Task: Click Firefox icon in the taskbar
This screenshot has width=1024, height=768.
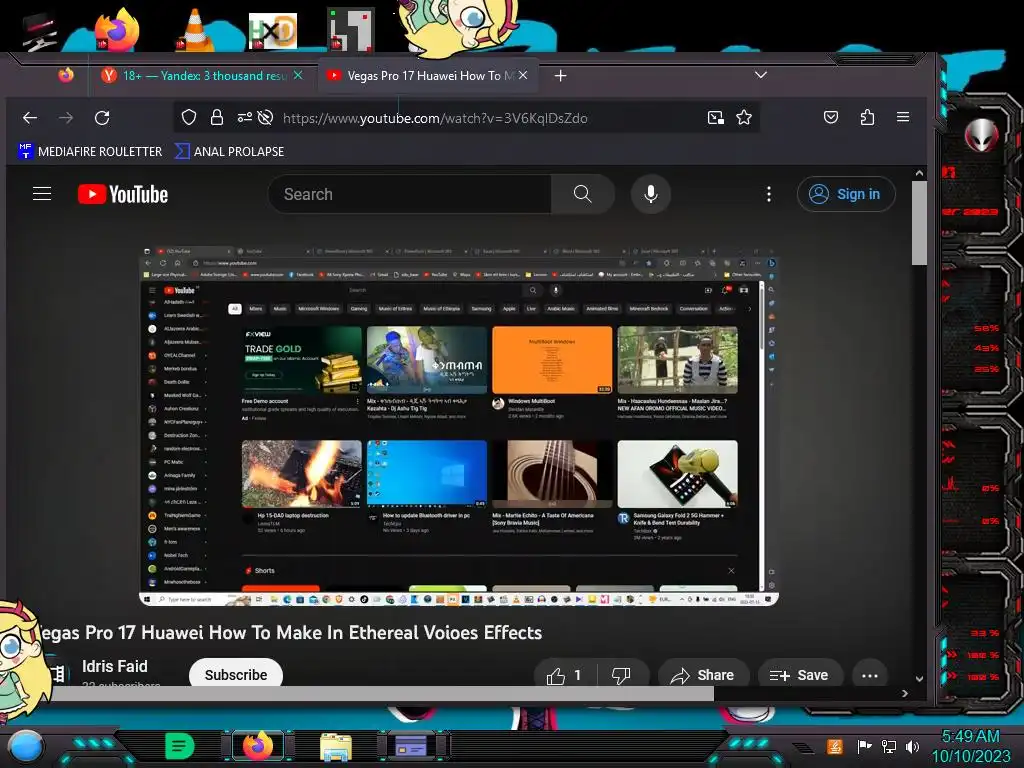Action: [x=257, y=745]
